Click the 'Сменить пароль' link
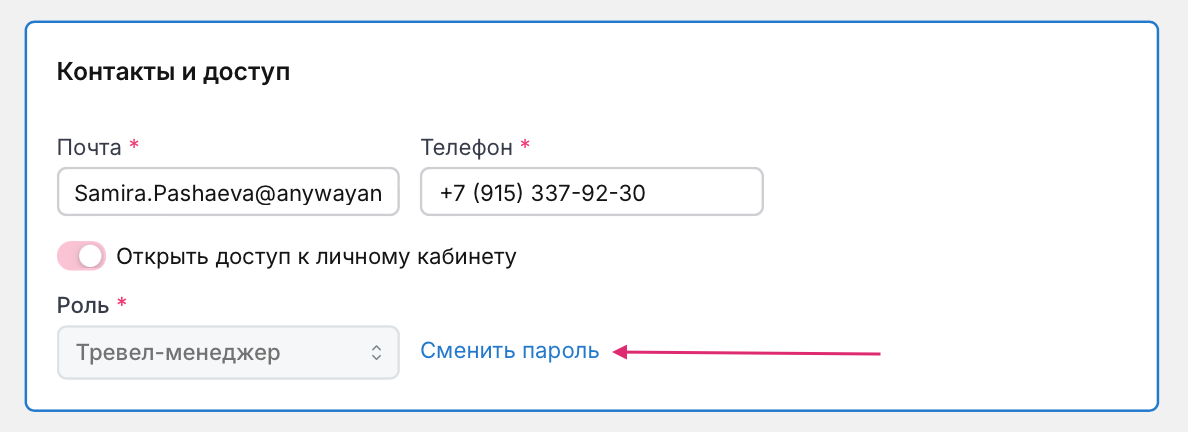The image size is (1188, 432). (510, 351)
